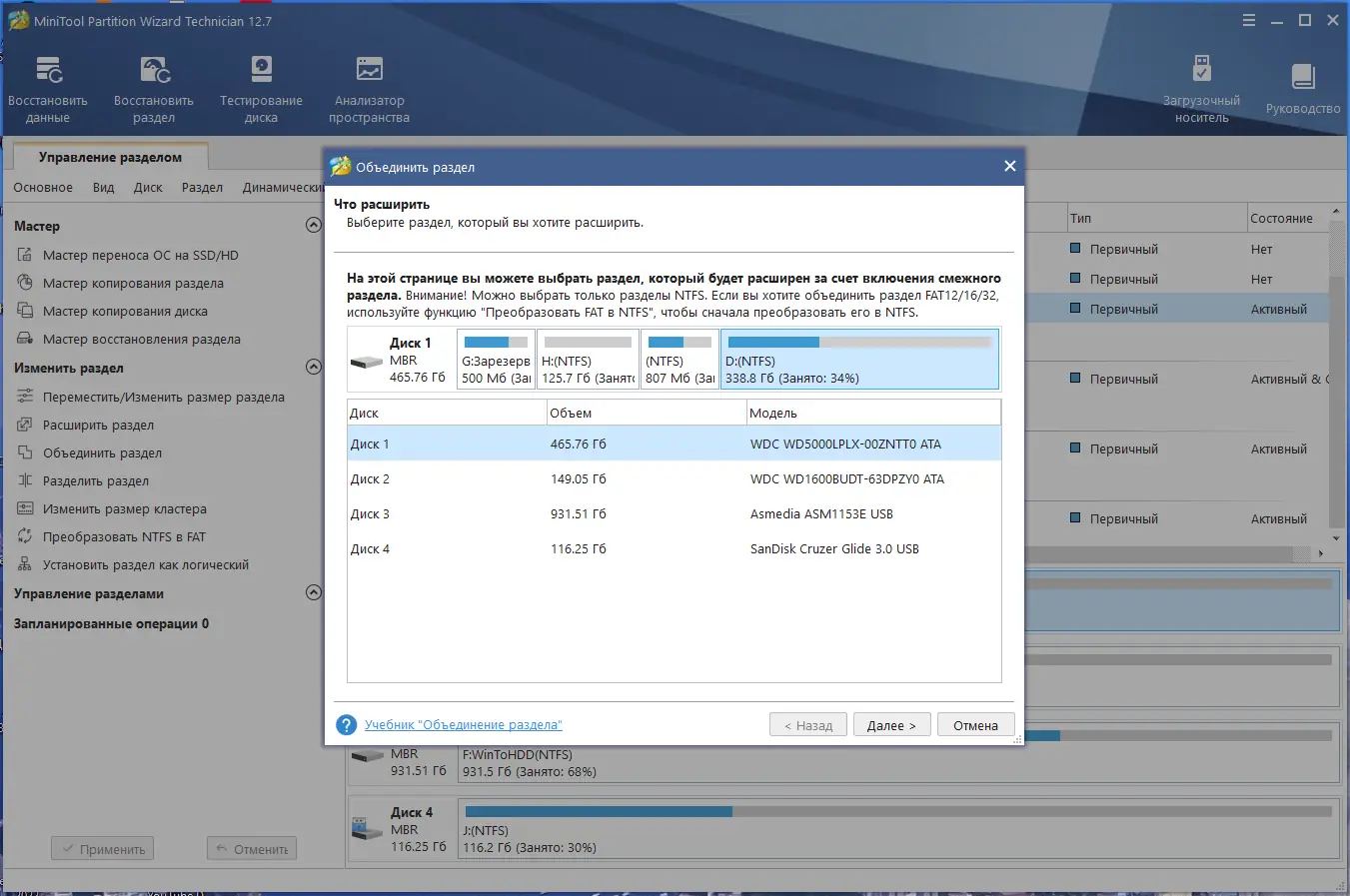
Task: Click the < Назад button
Action: (808, 725)
